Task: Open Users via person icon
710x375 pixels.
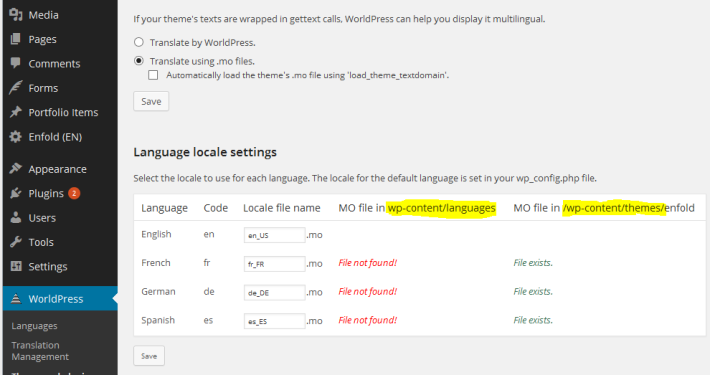Action: pyautogui.click(x=15, y=218)
